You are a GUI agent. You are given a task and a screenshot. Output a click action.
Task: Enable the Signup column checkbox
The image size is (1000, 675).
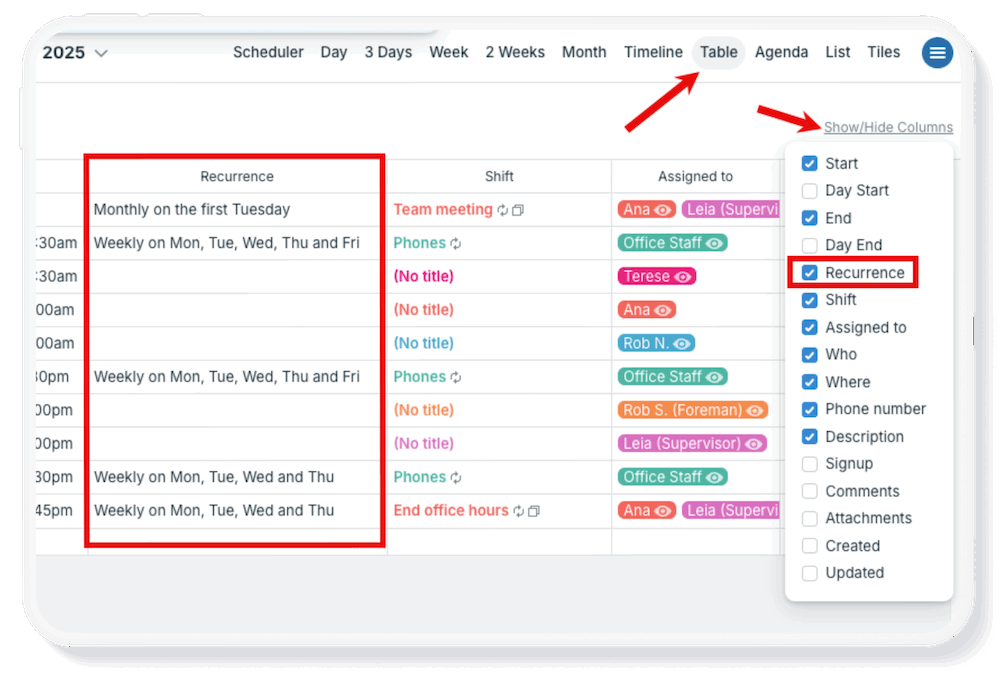809,464
